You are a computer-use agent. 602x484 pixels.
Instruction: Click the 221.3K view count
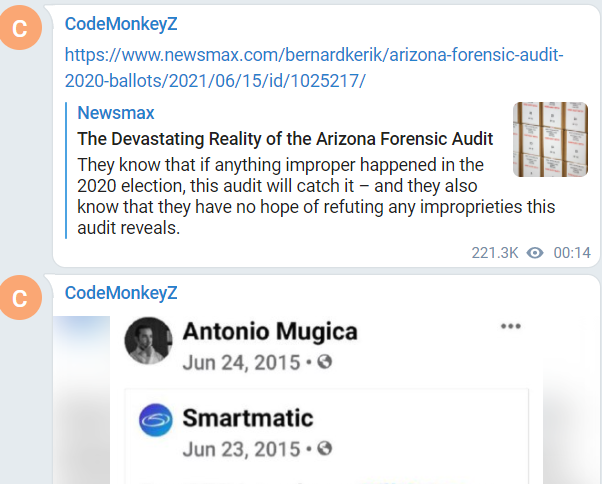pyautogui.click(x=495, y=253)
